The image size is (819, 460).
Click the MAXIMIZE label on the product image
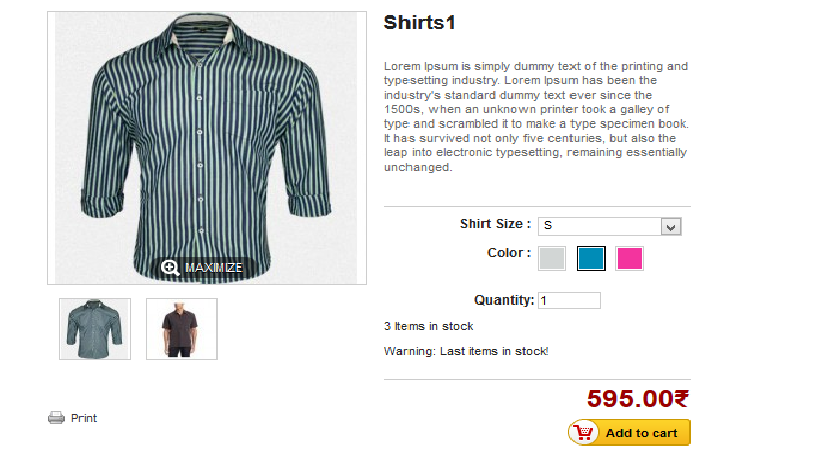coord(214,267)
